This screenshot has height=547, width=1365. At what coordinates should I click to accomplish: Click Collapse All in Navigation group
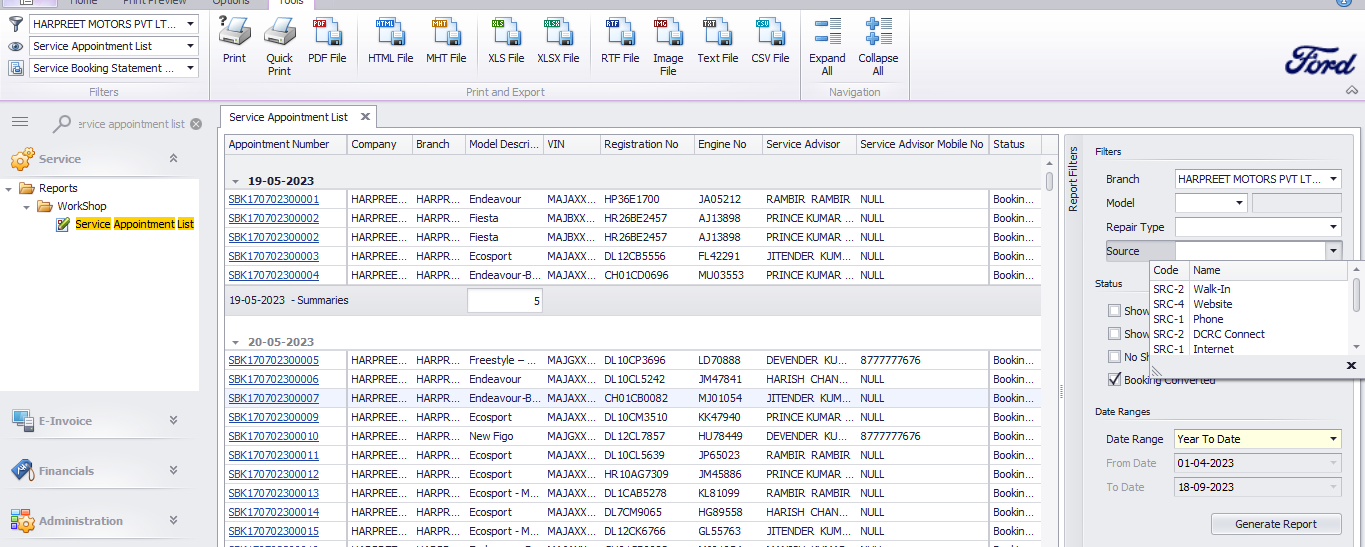click(x=878, y=47)
